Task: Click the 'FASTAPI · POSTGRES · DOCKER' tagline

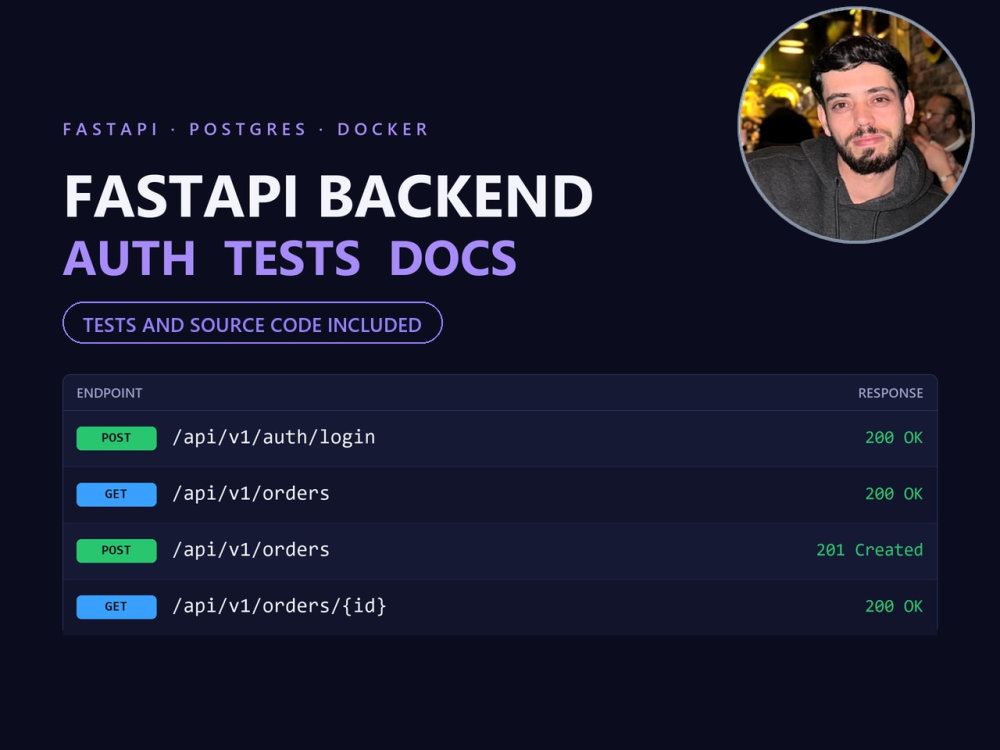Action: [246, 129]
